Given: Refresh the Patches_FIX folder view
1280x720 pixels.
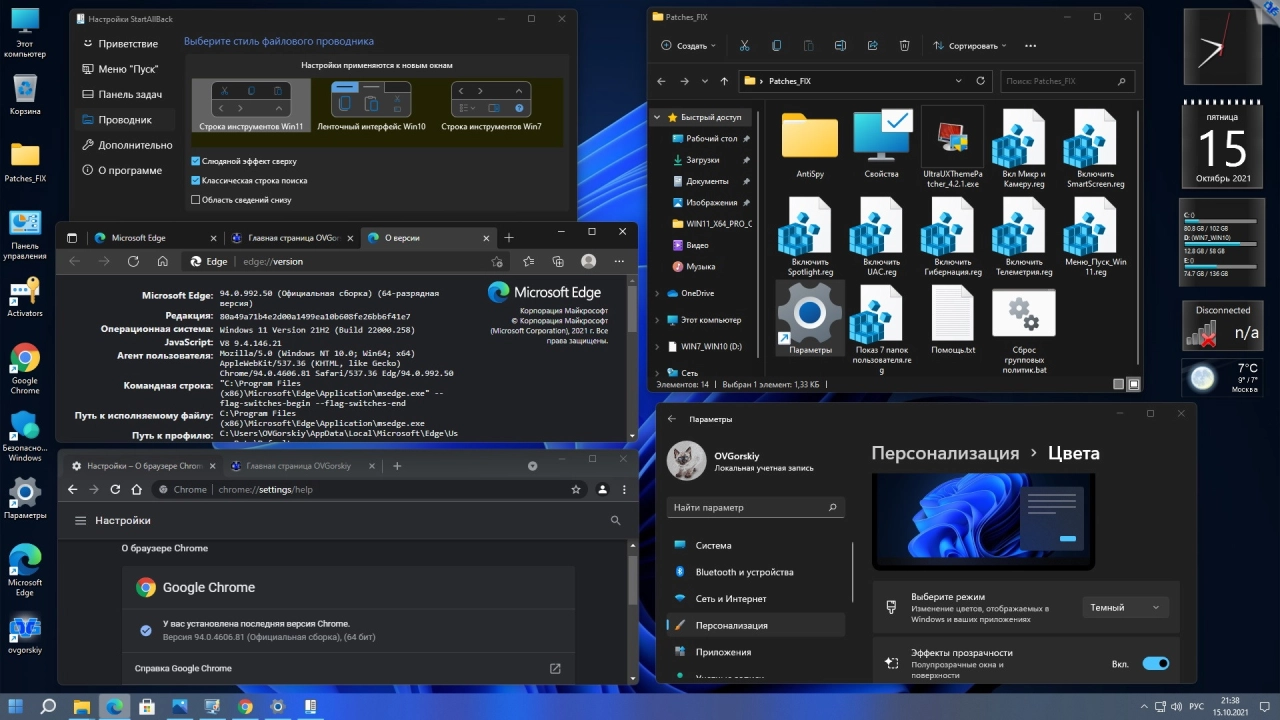Looking at the screenshot, I should [x=980, y=81].
